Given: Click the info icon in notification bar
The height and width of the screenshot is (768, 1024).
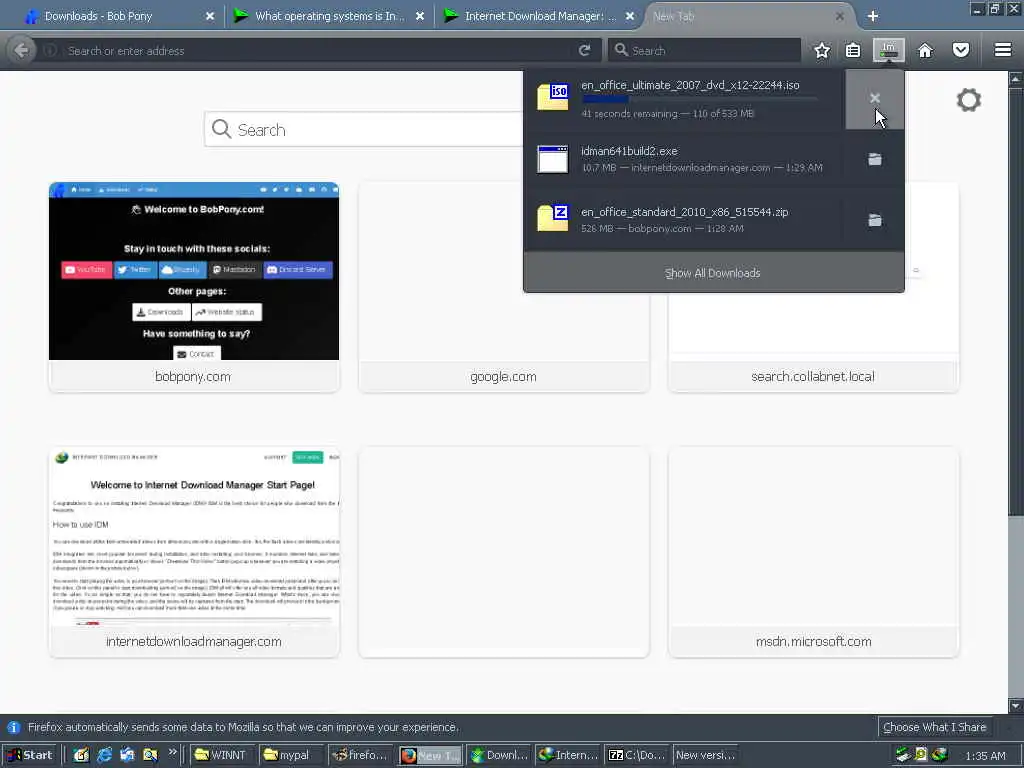Looking at the screenshot, I should pyautogui.click(x=13, y=727).
